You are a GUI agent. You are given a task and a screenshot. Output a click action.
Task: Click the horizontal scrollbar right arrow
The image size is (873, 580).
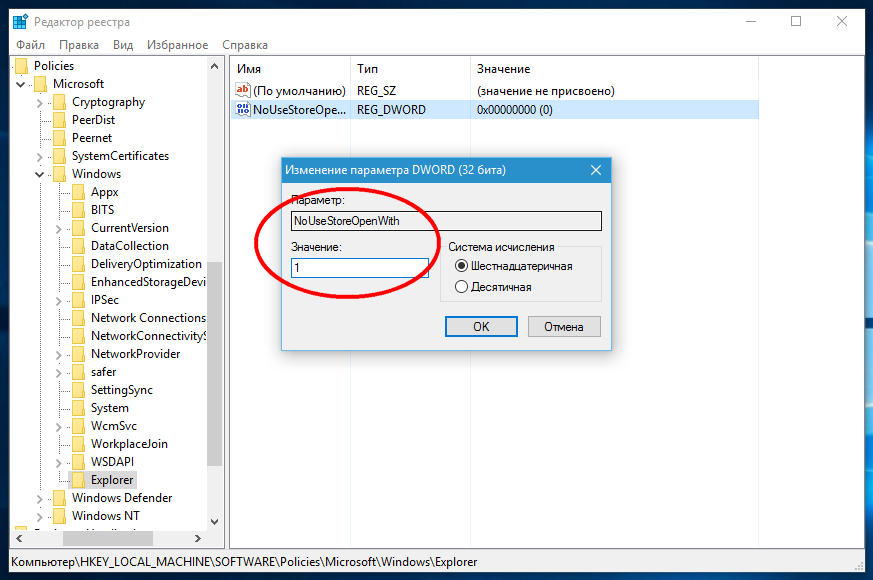click(x=197, y=538)
